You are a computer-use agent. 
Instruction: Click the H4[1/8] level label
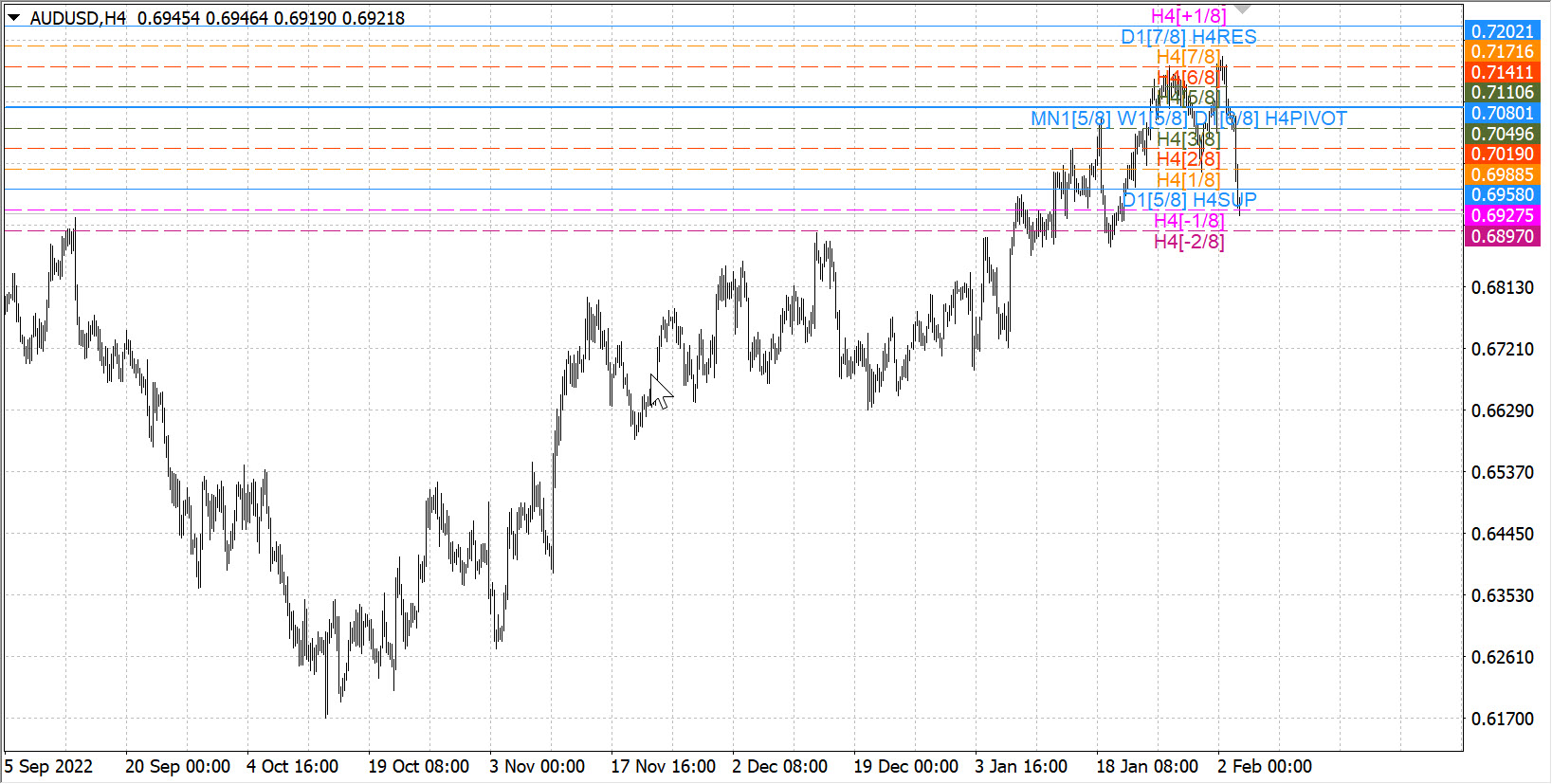click(1188, 180)
